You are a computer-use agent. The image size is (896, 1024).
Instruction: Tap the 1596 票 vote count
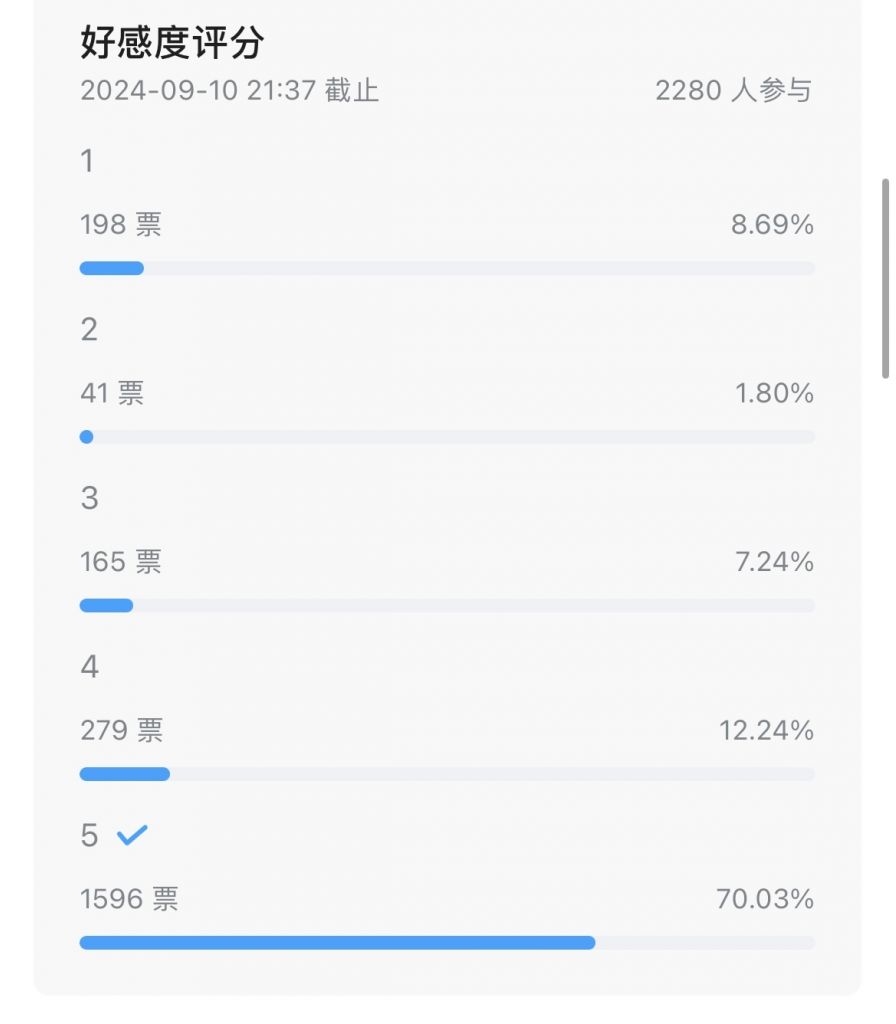[129, 899]
